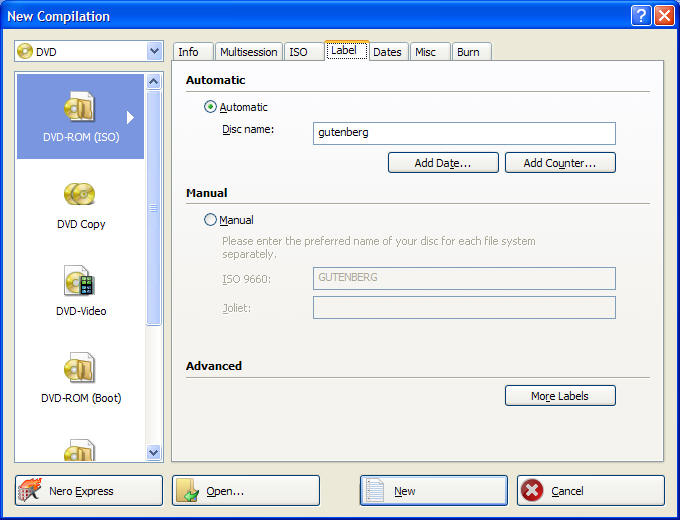Click the Disc name field containing gutenberg
The height and width of the screenshot is (520, 680).
pyautogui.click(x=464, y=133)
